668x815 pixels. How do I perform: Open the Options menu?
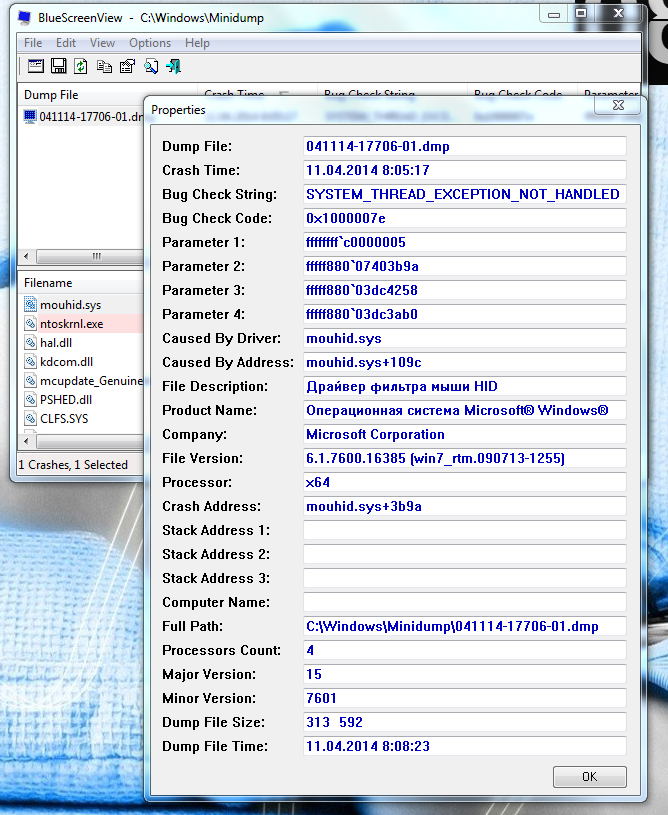coord(150,43)
